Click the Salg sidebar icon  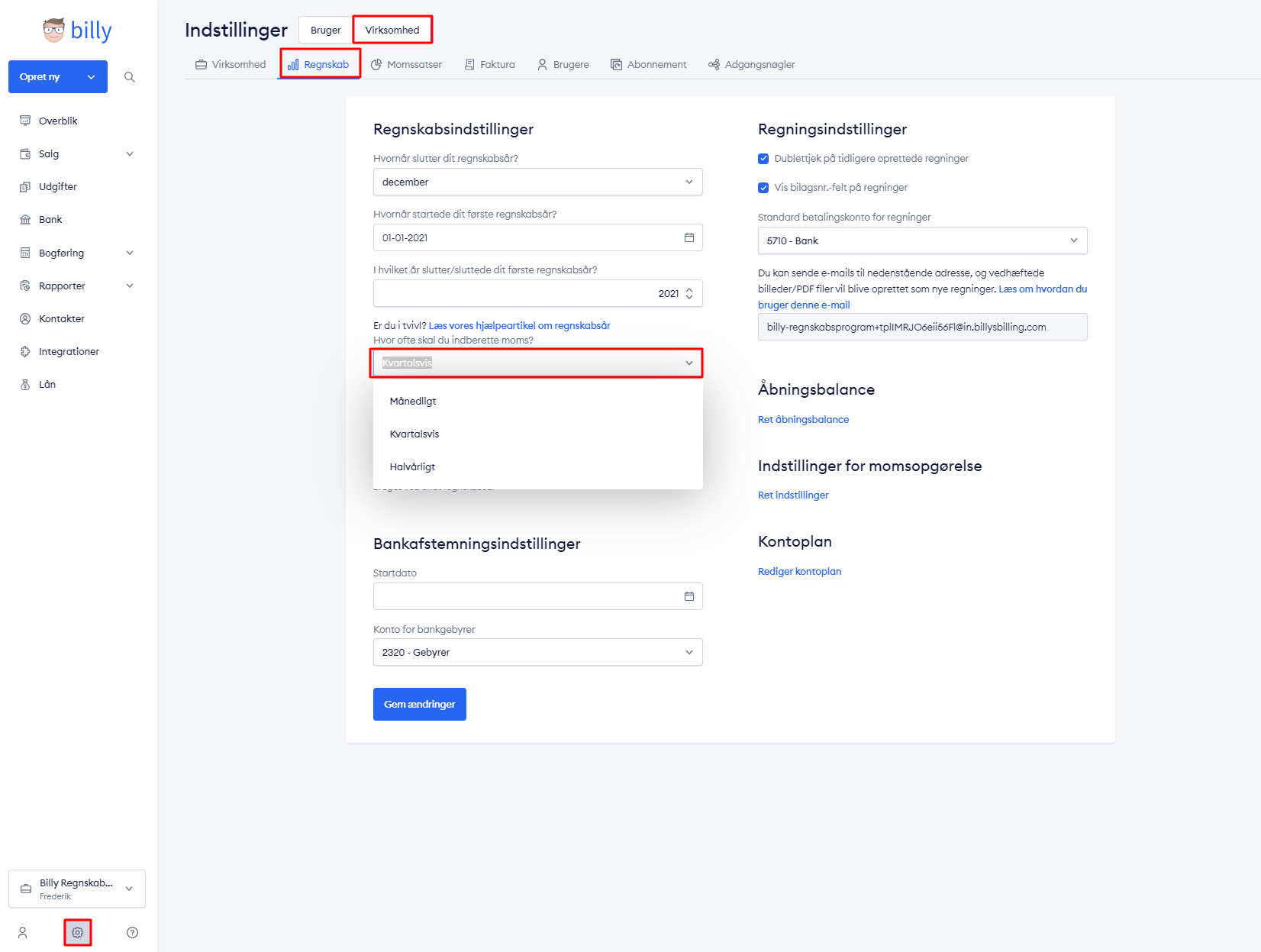click(x=25, y=154)
